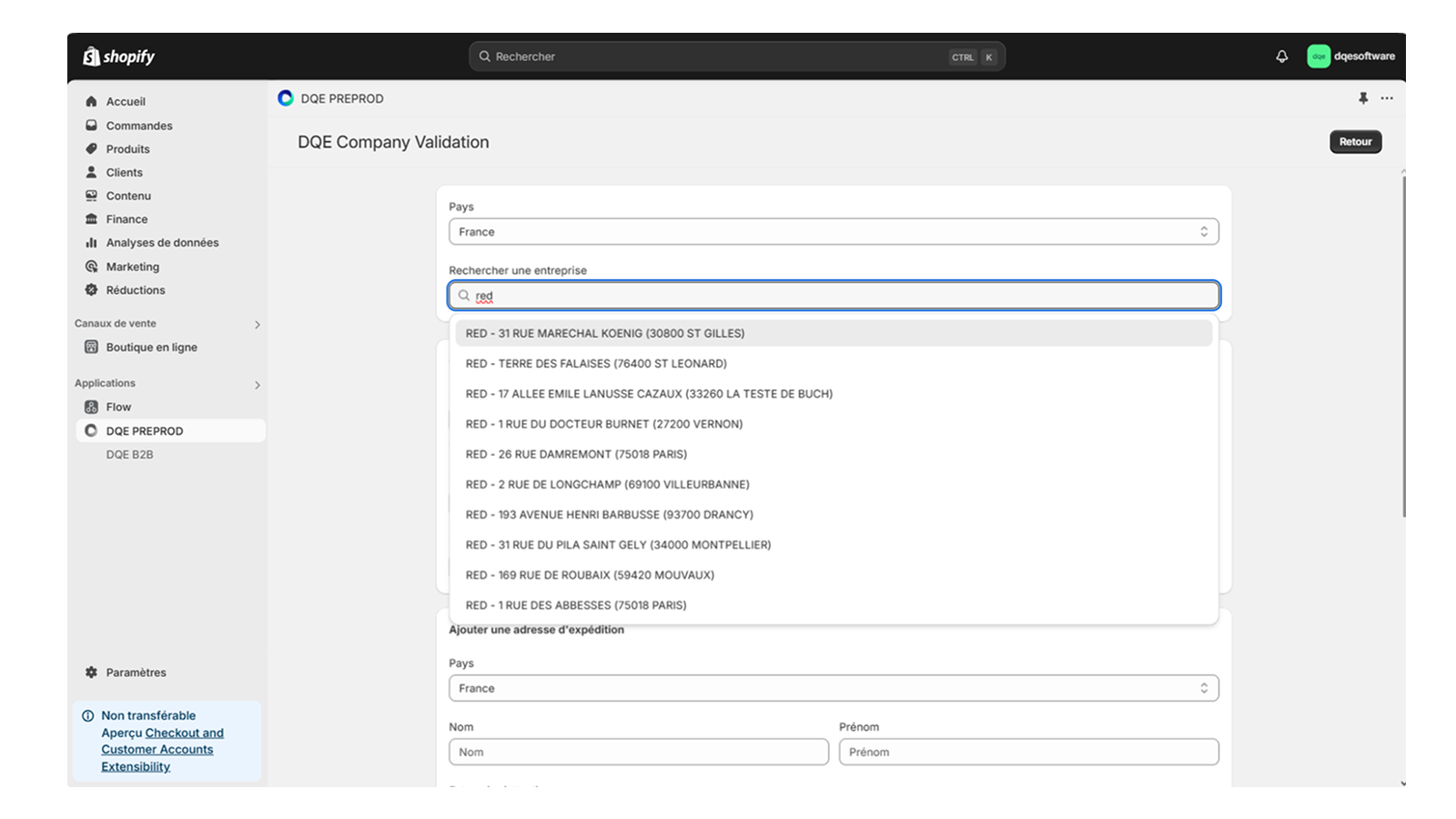1456x819 pixels.
Task: Click the Finance bank icon
Action: tap(91, 219)
